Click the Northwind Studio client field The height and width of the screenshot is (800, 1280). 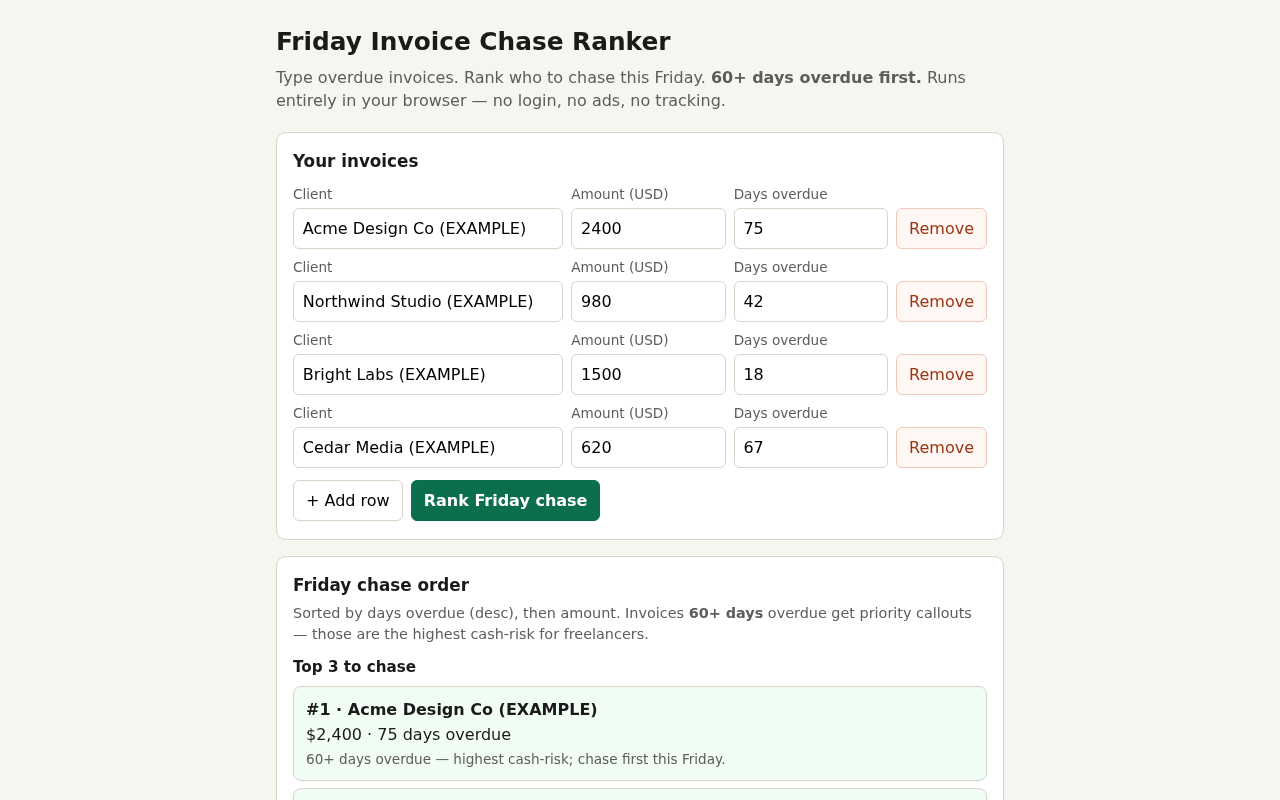pos(428,301)
